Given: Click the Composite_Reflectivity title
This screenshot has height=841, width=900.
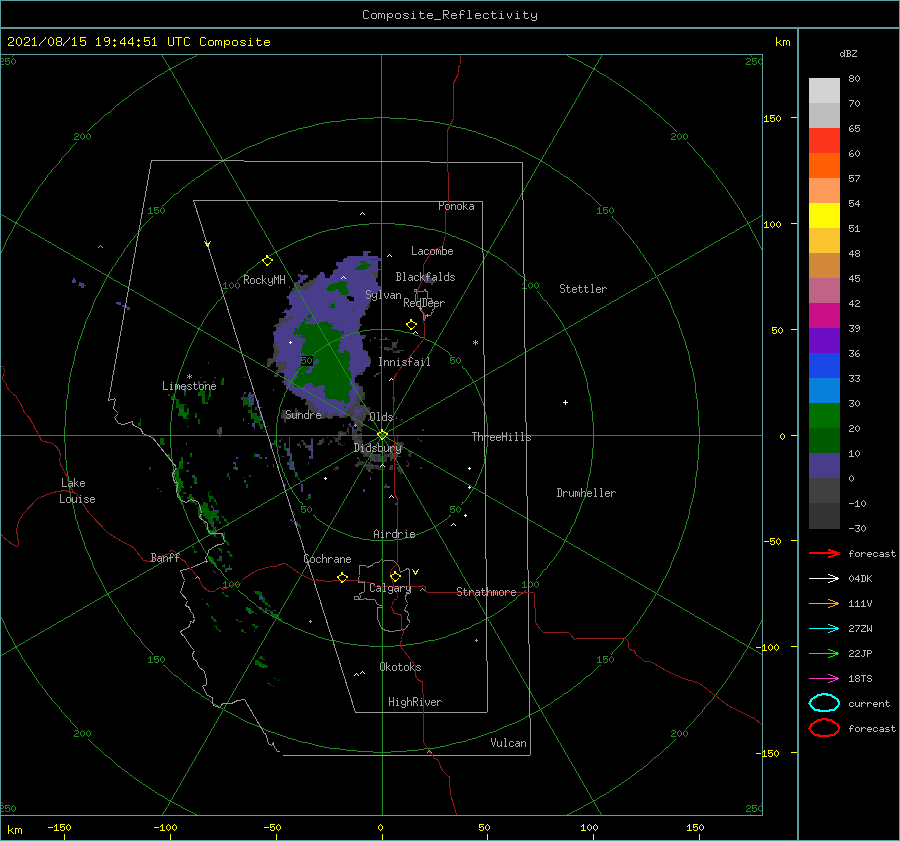Looking at the screenshot, I should tap(450, 15).
